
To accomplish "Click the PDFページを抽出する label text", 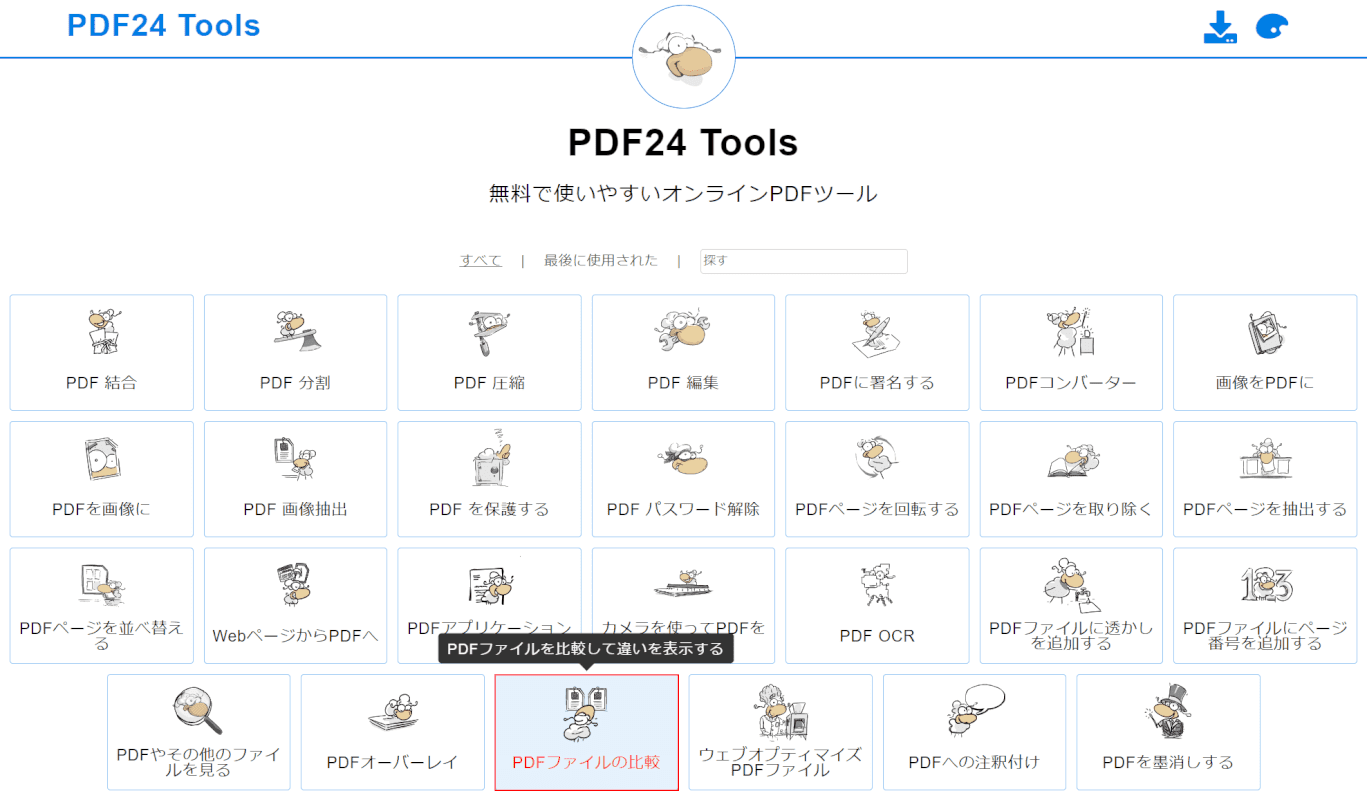I will point(1265,509).
